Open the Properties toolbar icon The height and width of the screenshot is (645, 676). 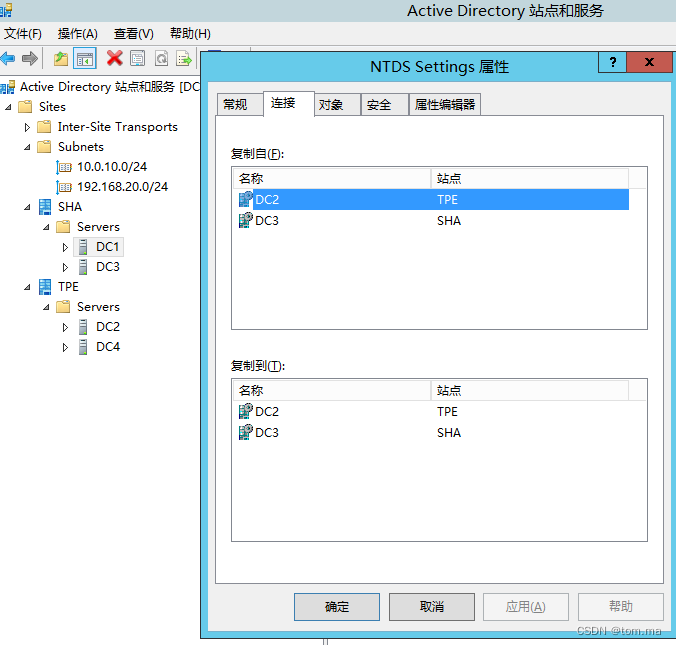(x=138, y=58)
